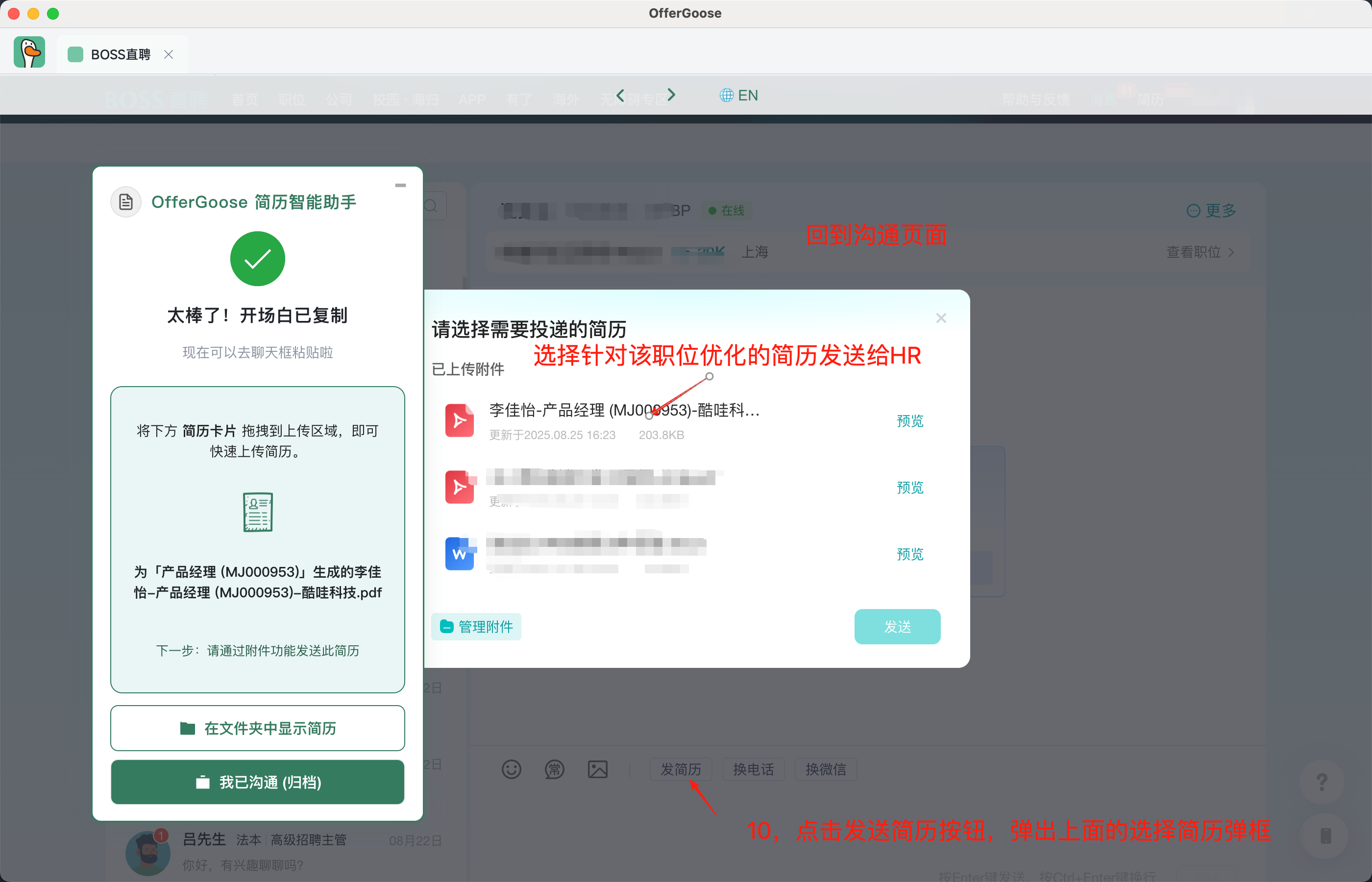Click the resume card illustration icon
The width and height of the screenshot is (1372, 882).
[258, 512]
